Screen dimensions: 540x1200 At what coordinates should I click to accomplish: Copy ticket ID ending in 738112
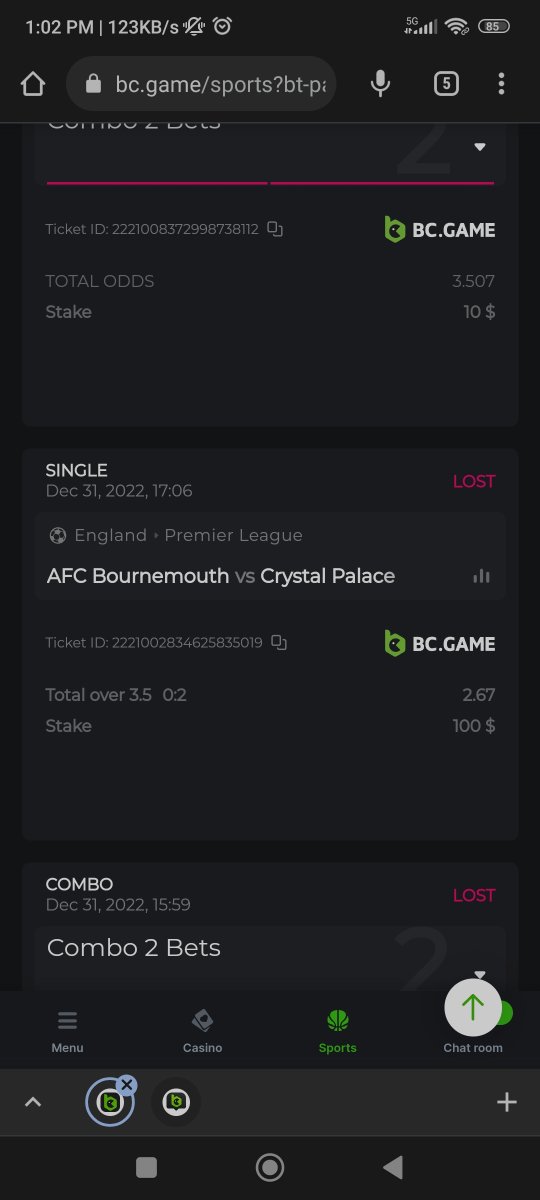(275, 229)
